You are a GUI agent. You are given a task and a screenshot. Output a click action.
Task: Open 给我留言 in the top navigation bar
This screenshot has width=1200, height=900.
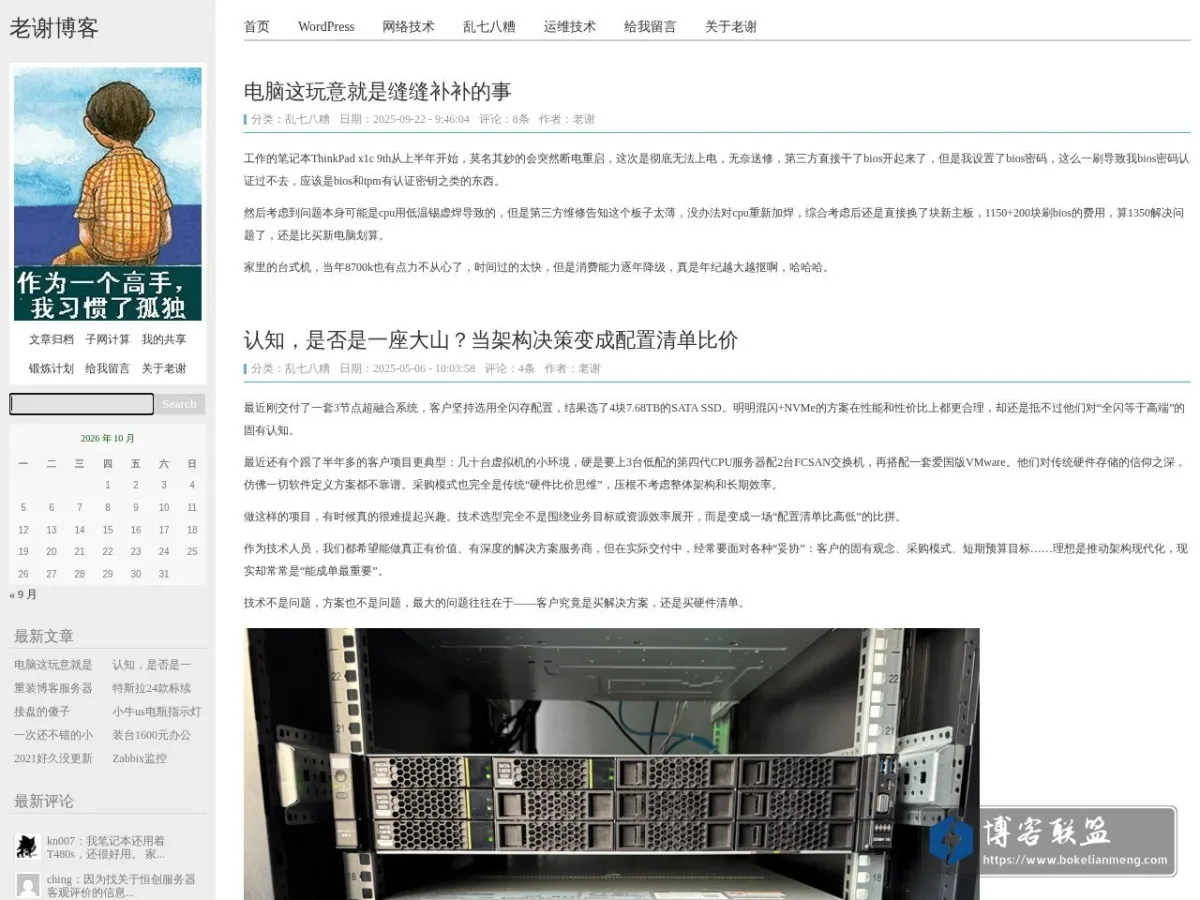click(x=650, y=27)
